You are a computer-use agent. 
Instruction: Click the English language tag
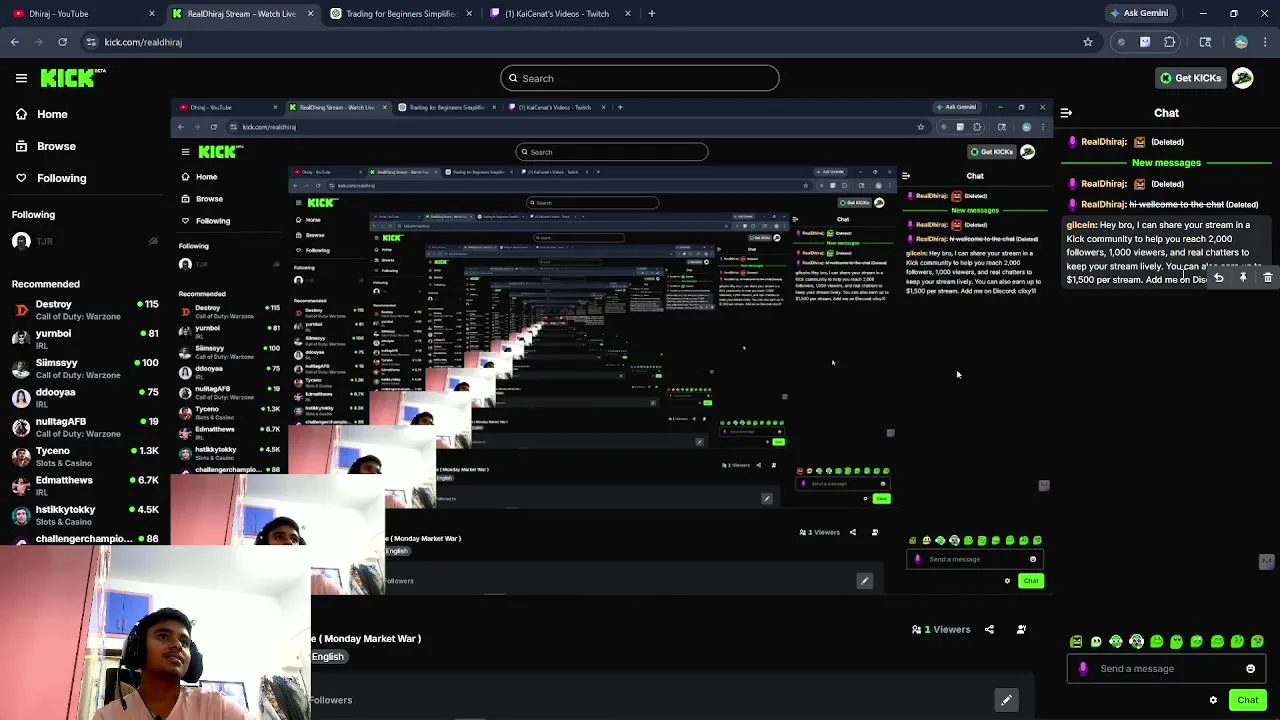click(x=328, y=657)
